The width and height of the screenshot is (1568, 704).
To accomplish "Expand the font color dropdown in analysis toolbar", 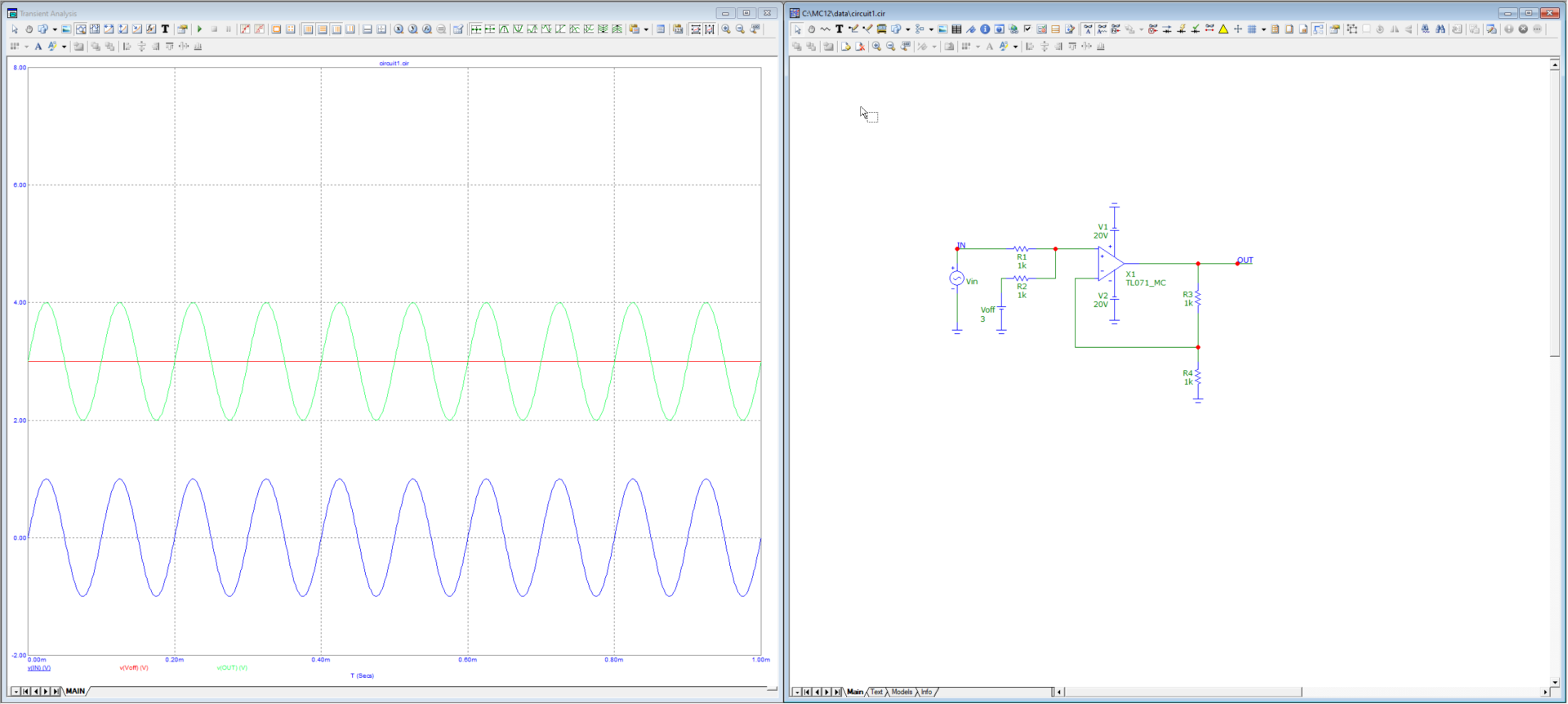I will coord(64,47).
